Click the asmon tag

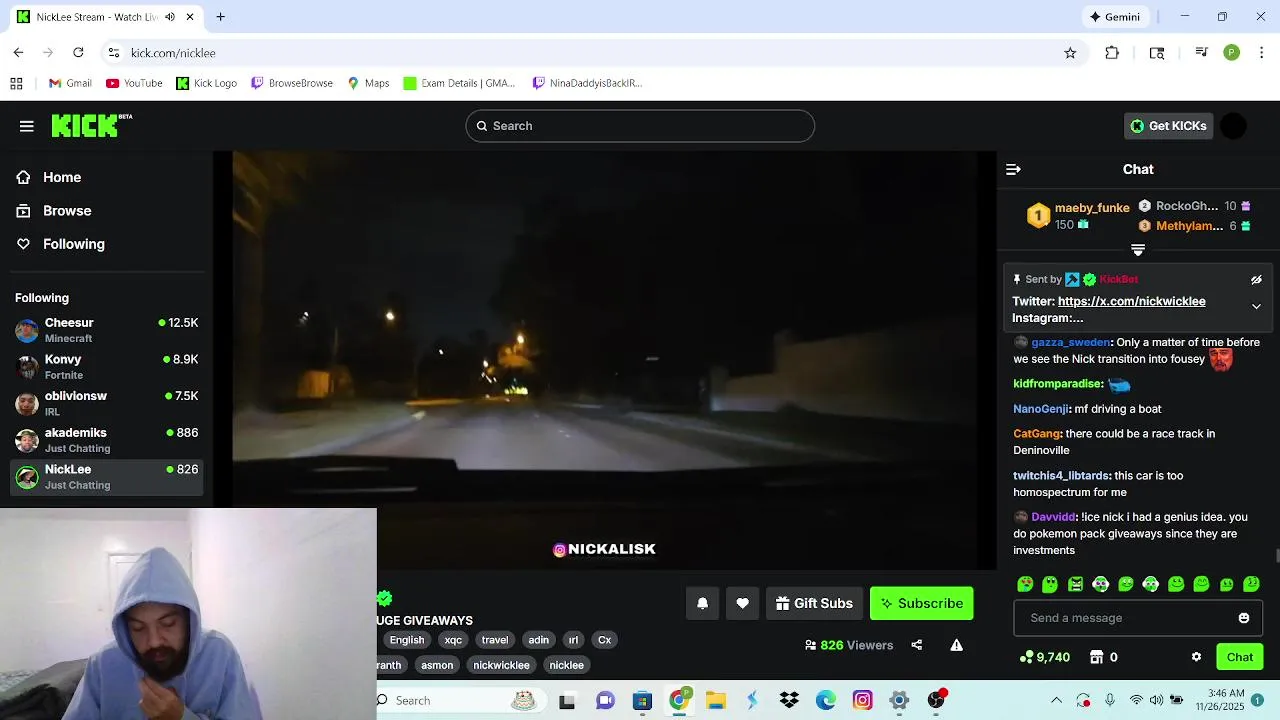click(x=437, y=665)
